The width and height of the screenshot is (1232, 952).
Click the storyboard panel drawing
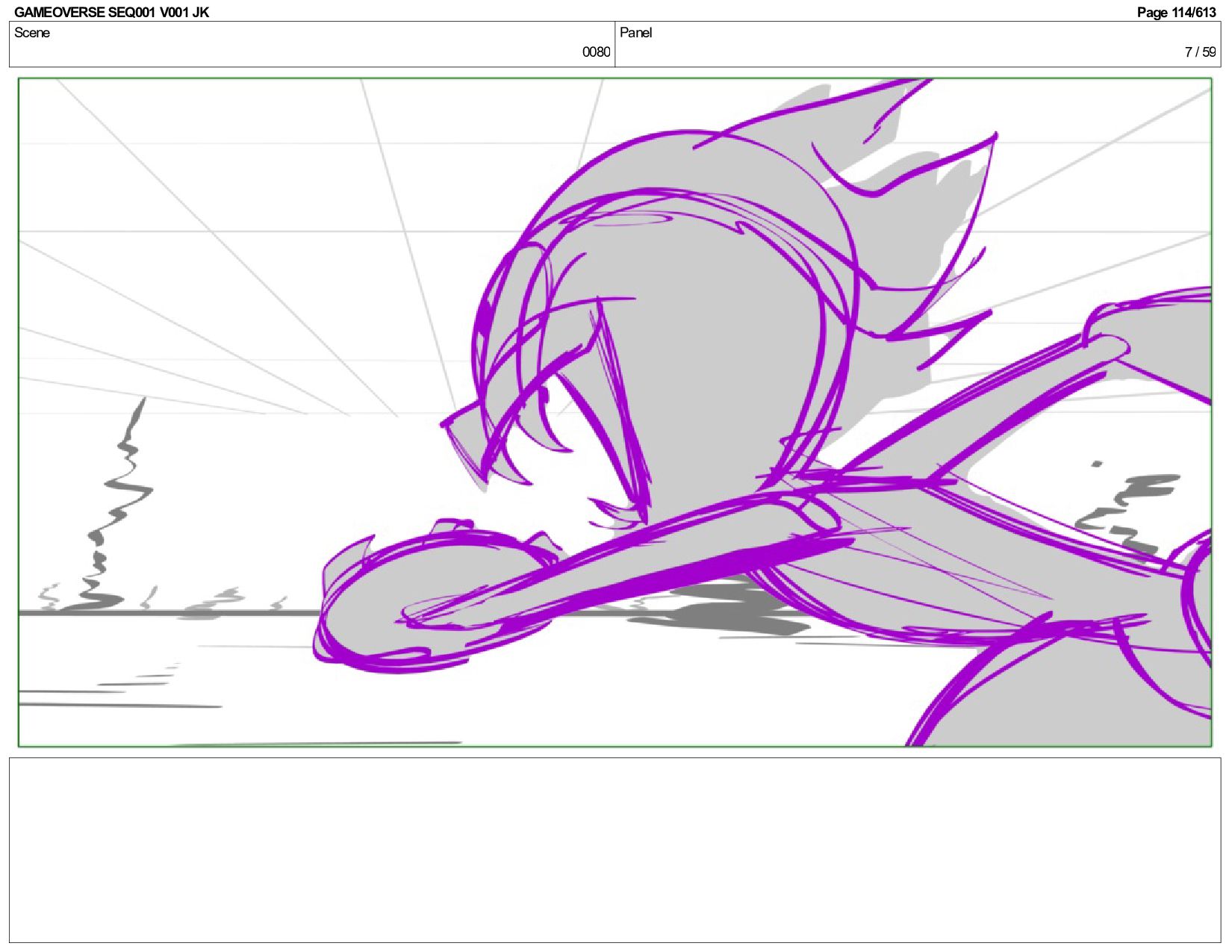[615, 412]
